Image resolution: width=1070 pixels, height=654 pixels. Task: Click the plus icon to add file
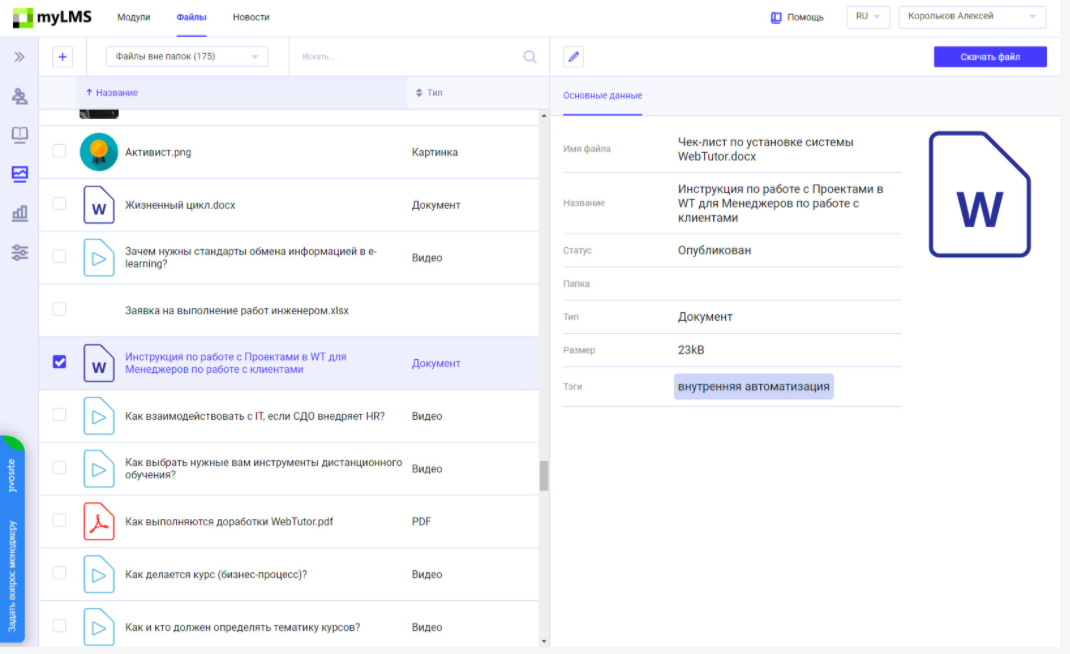pyautogui.click(x=62, y=57)
